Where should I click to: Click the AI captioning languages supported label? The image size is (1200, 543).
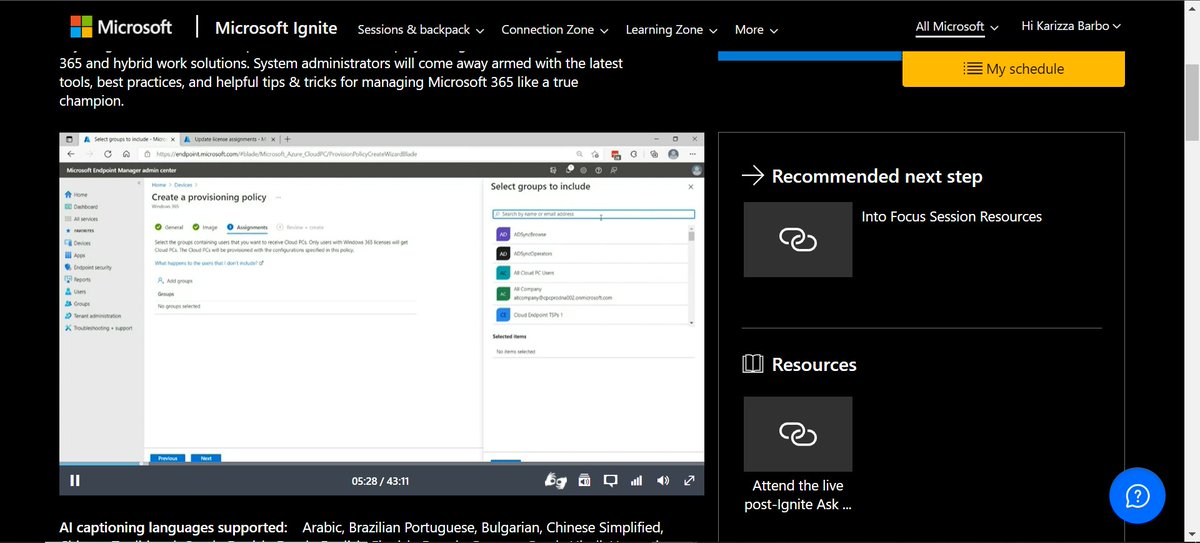coord(172,527)
